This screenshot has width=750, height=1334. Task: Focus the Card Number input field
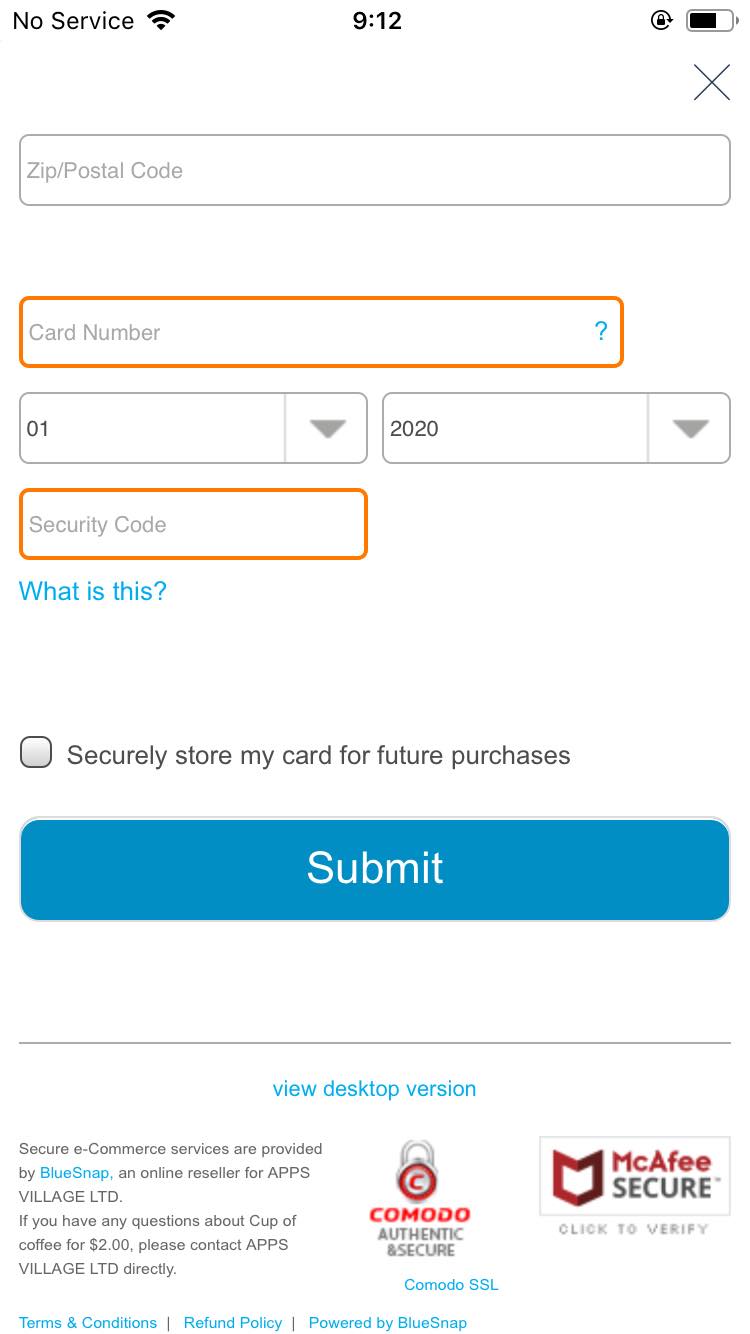click(300, 332)
